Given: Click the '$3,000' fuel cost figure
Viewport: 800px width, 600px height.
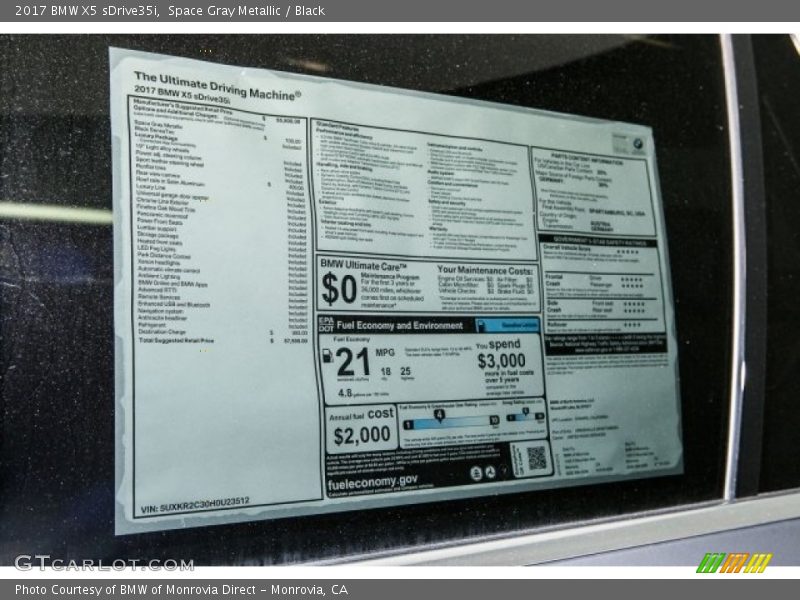Looking at the screenshot, I should click(502, 361).
